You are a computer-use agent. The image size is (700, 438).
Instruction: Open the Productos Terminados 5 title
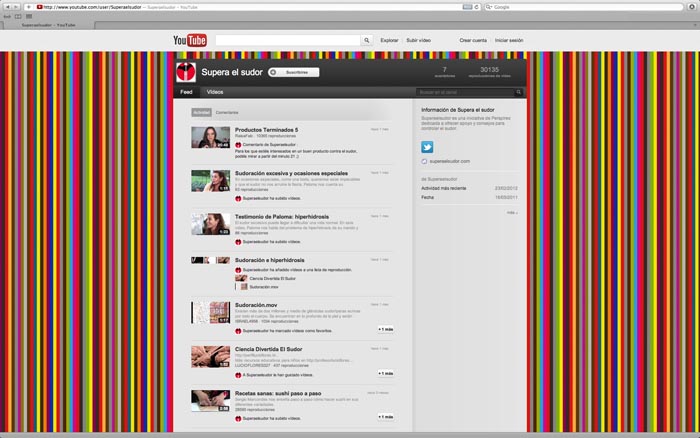pos(267,130)
